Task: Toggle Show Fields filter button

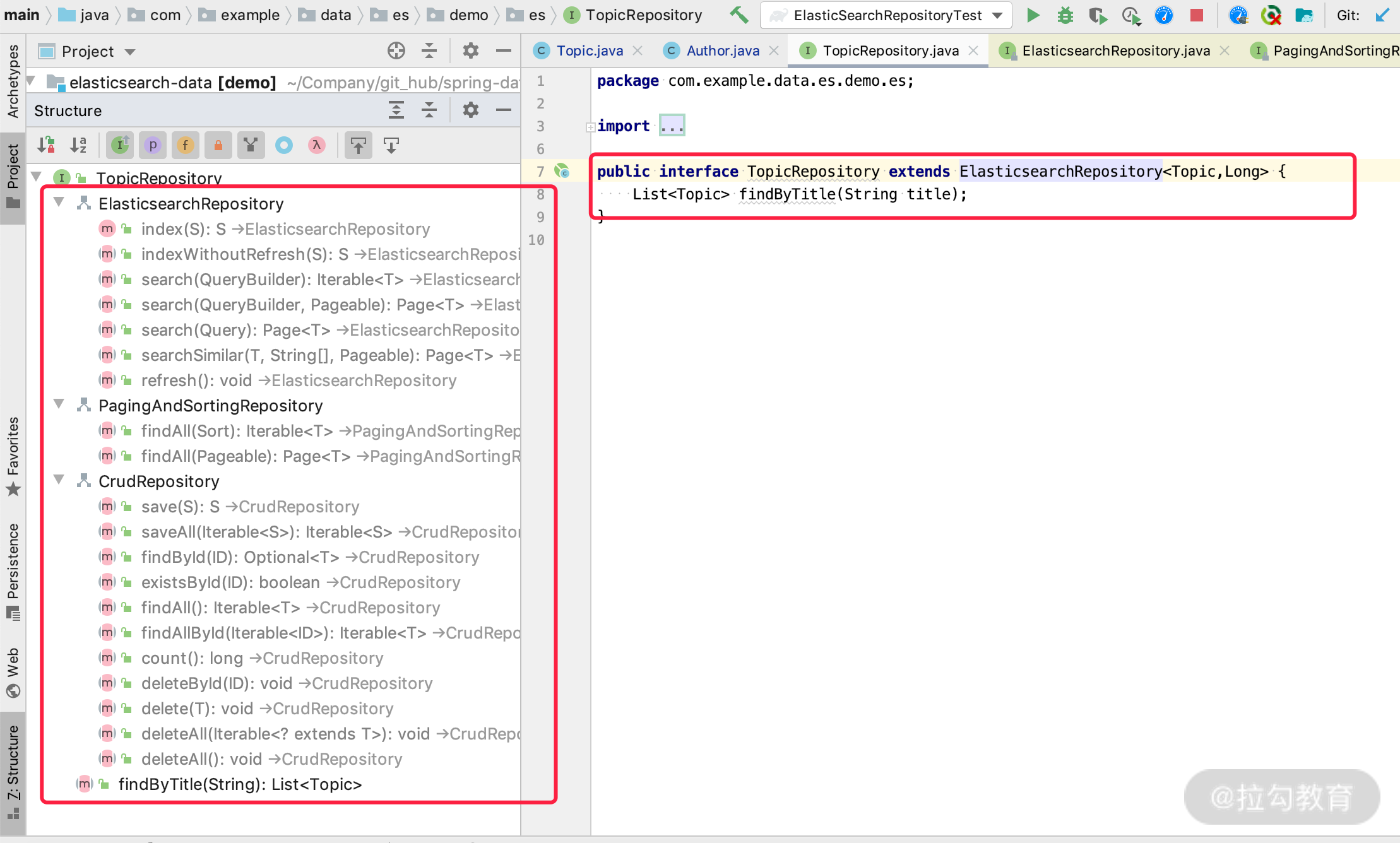Action: pos(185,146)
